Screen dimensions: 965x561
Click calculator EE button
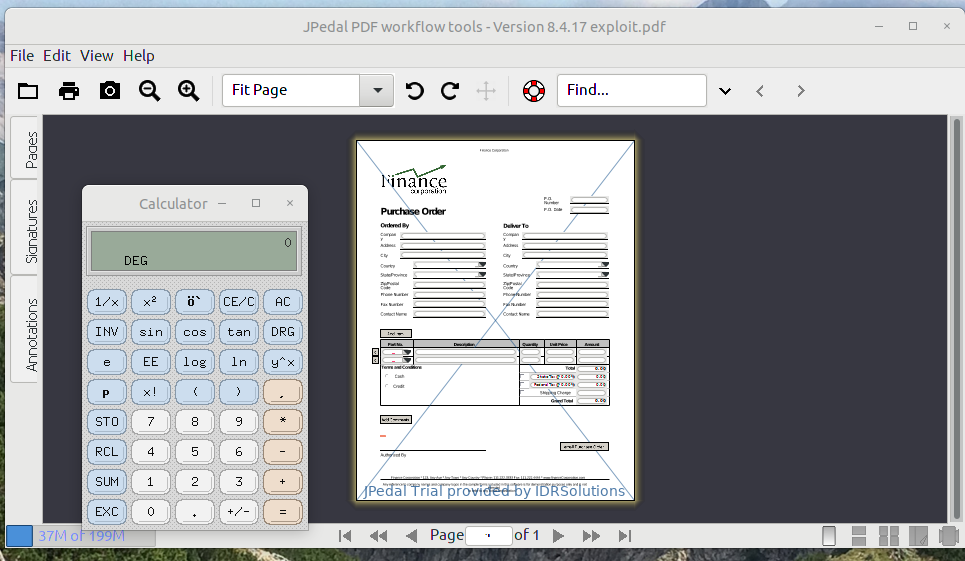tap(151, 362)
